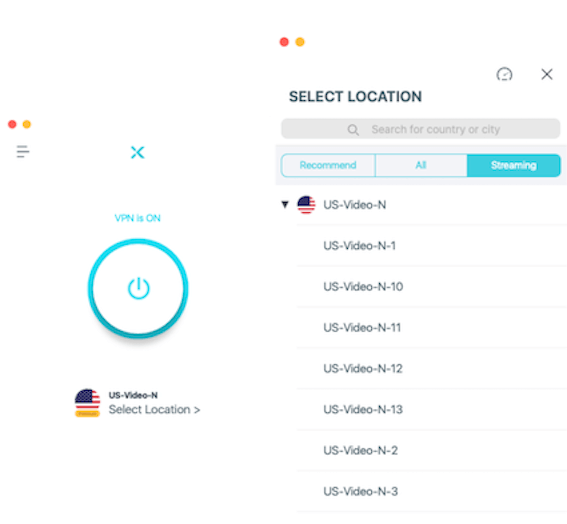Select the US-Video-N group row
Viewport: 567px width, 524px height.
[421, 205]
